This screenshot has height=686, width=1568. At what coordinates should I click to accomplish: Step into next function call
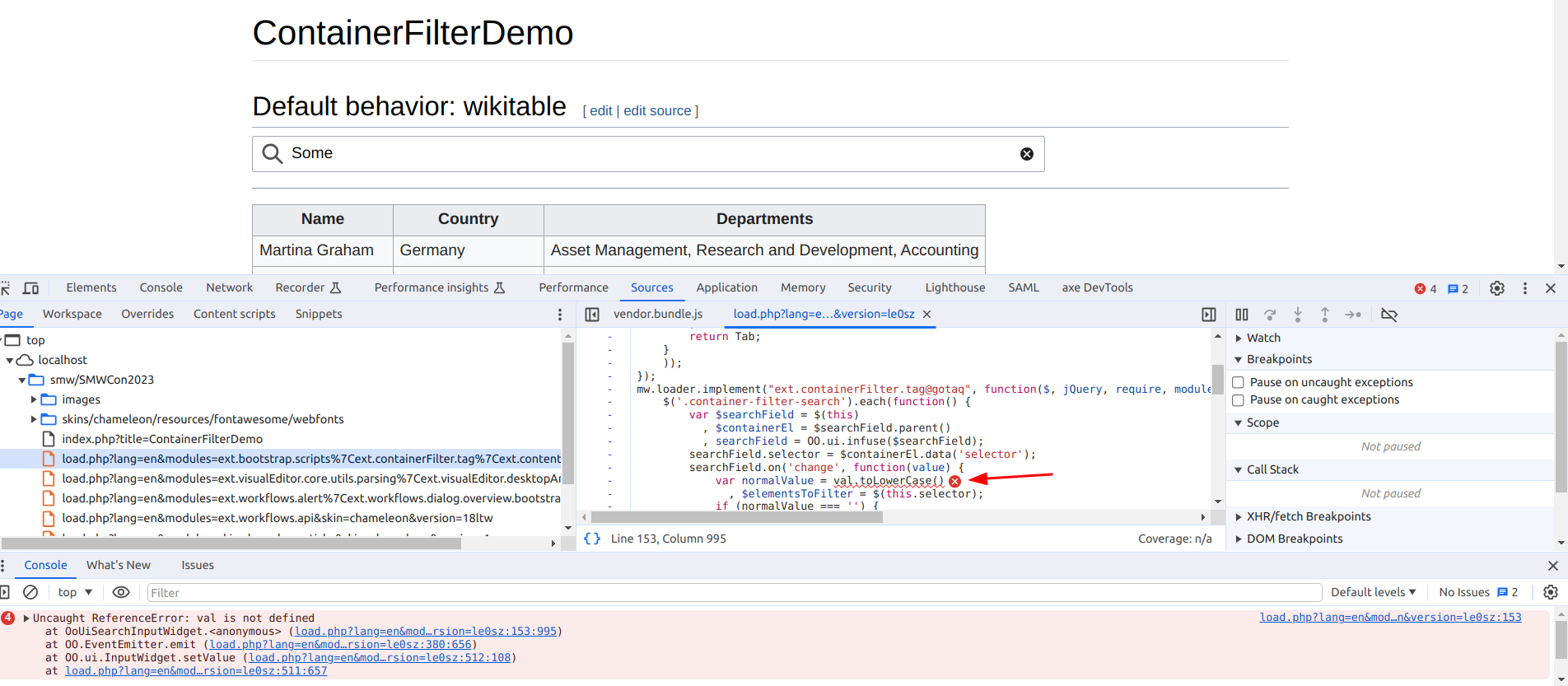coord(1298,315)
